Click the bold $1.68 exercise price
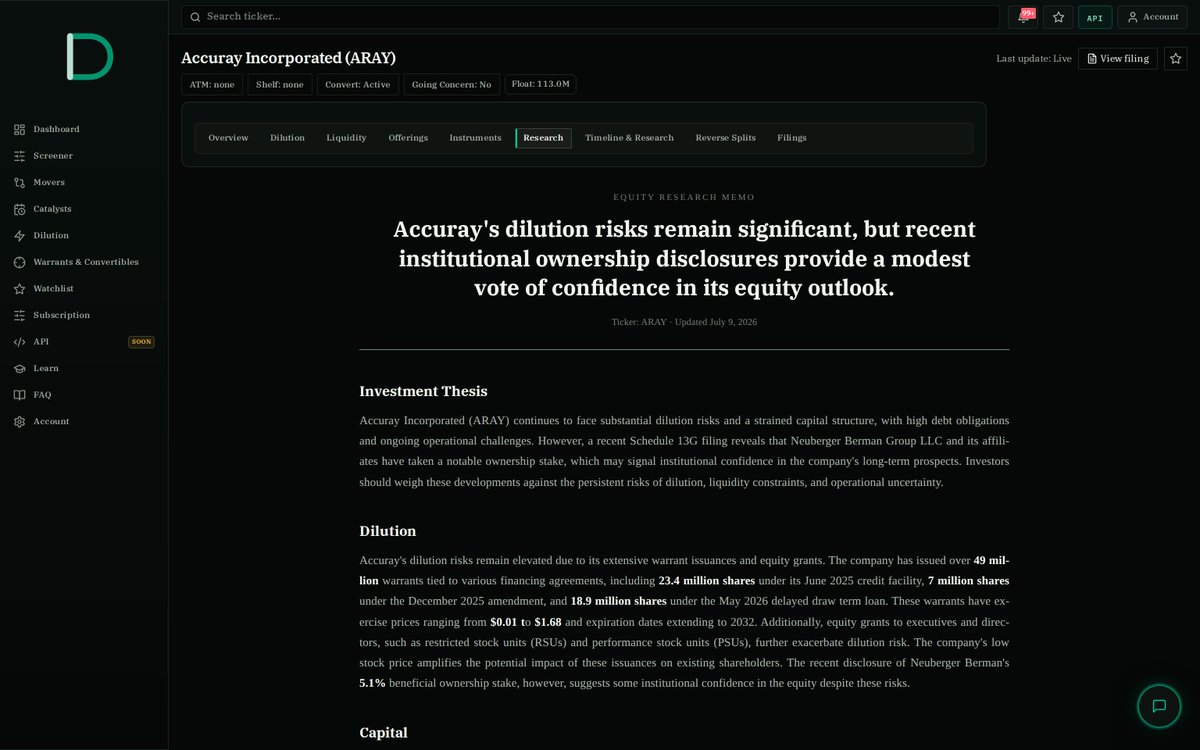 click(x=548, y=622)
